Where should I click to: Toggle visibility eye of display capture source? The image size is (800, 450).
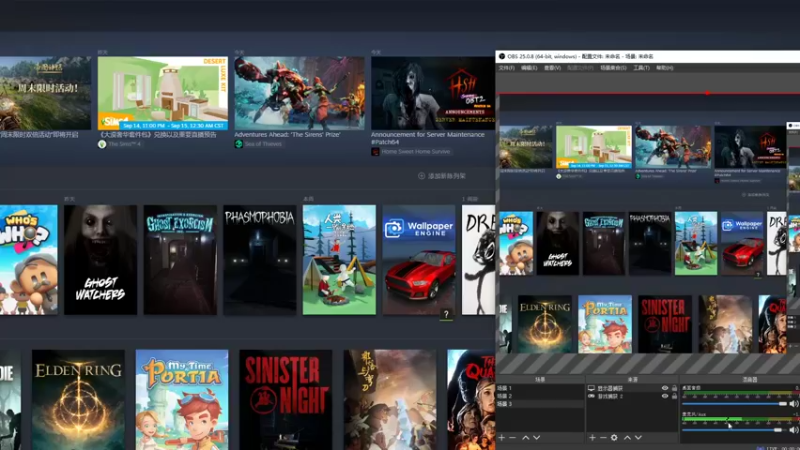(x=665, y=388)
